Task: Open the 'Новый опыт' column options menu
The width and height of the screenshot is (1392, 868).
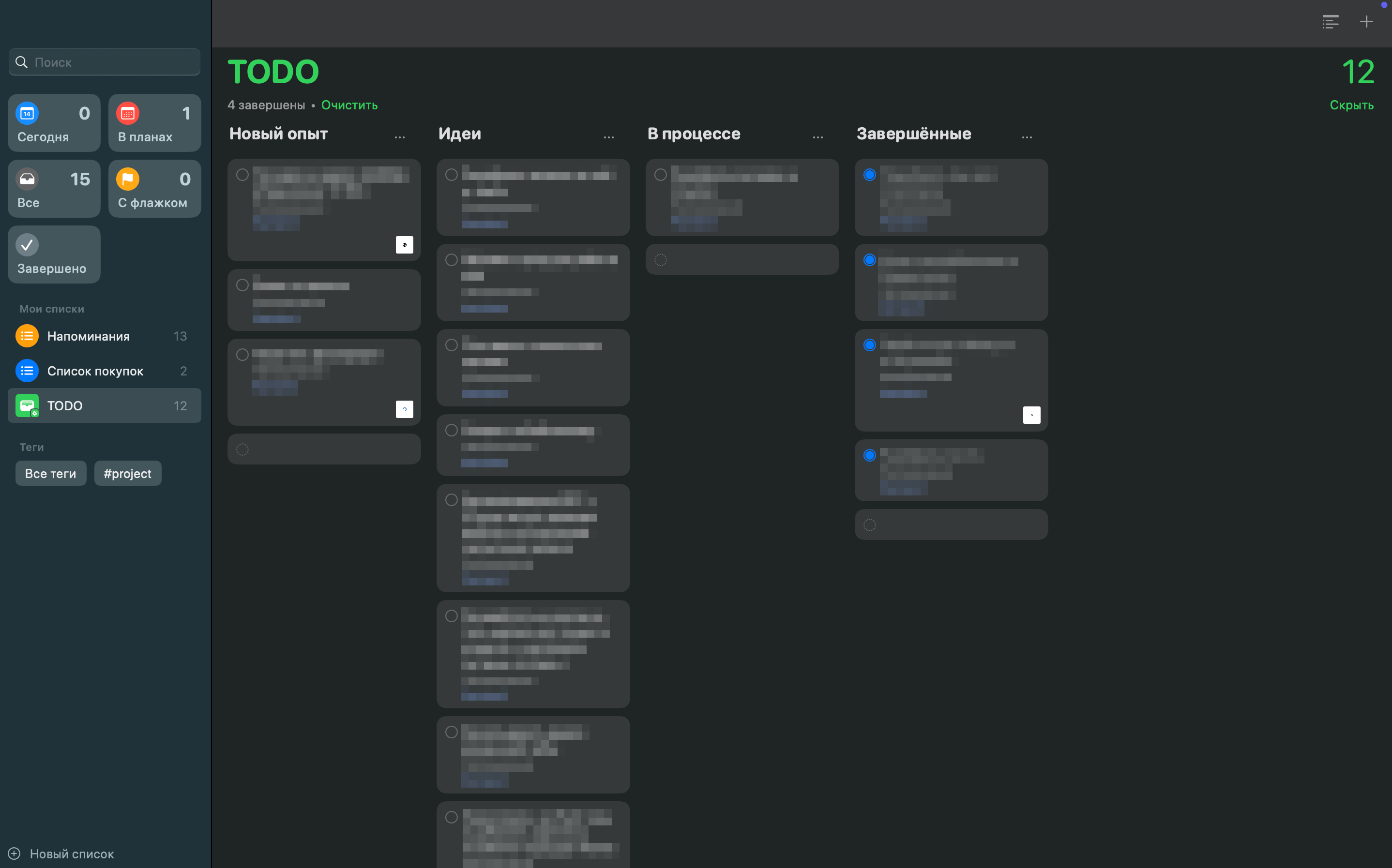Action: (x=400, y=136)
